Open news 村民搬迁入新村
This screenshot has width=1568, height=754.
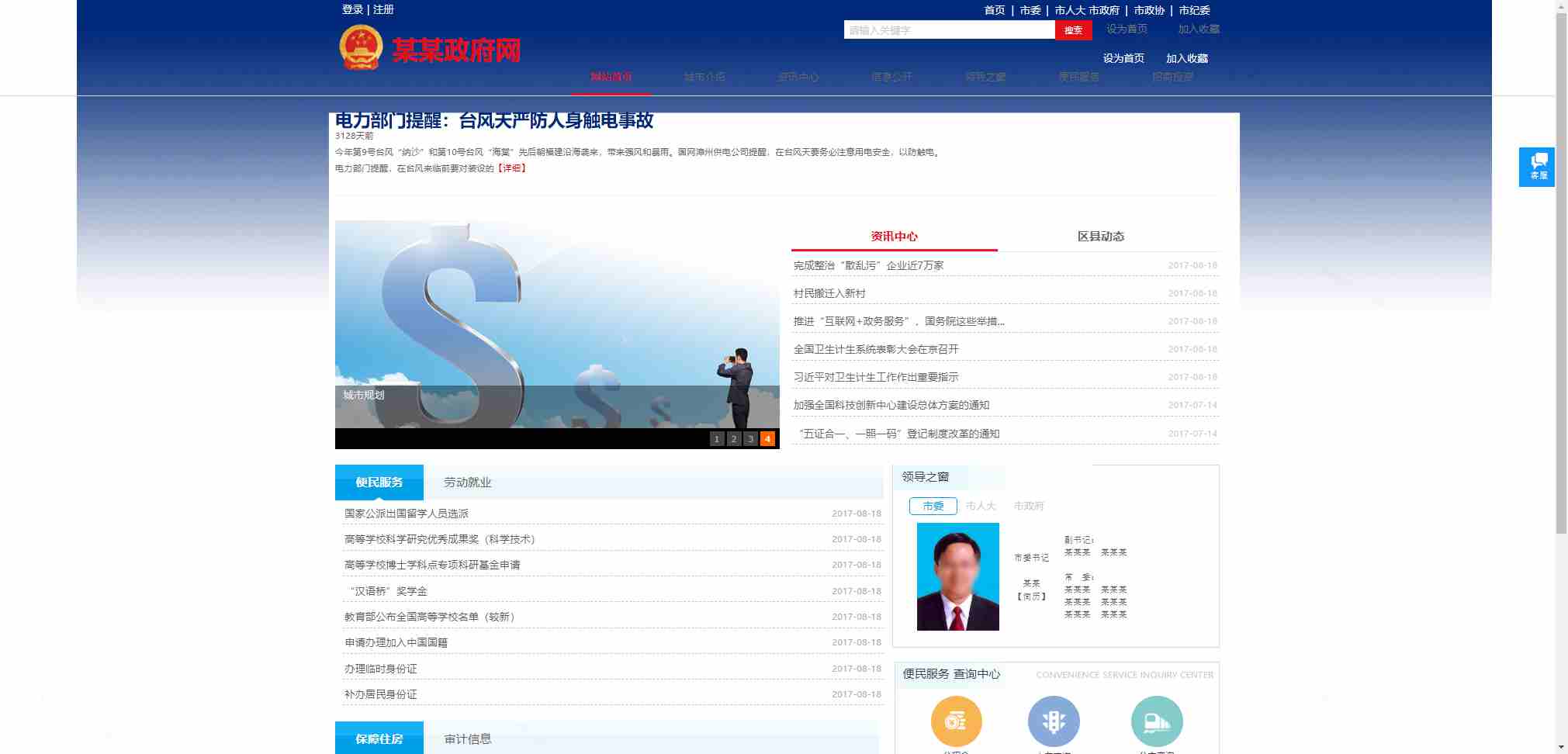click(x=829, y=293)
